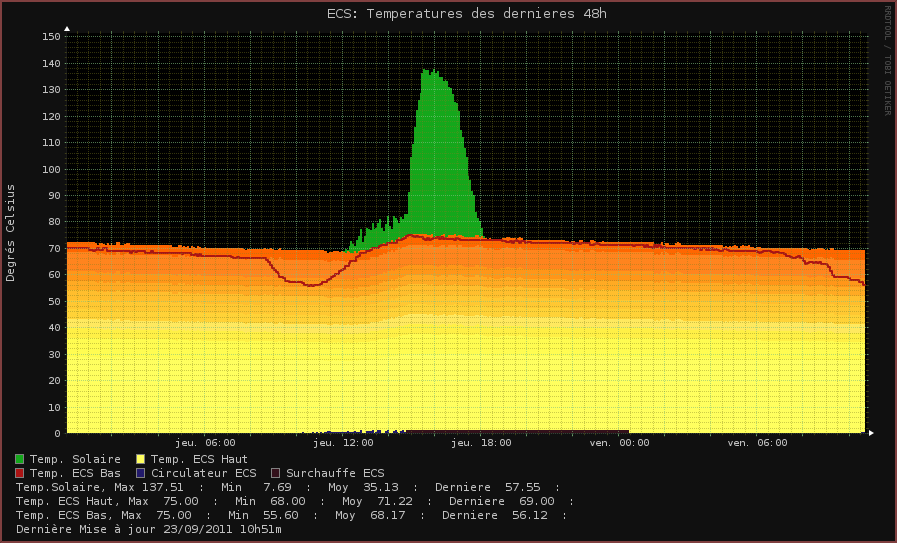Click the arrow at the X axis end
897x543 pixels.
tap(871, 433)
